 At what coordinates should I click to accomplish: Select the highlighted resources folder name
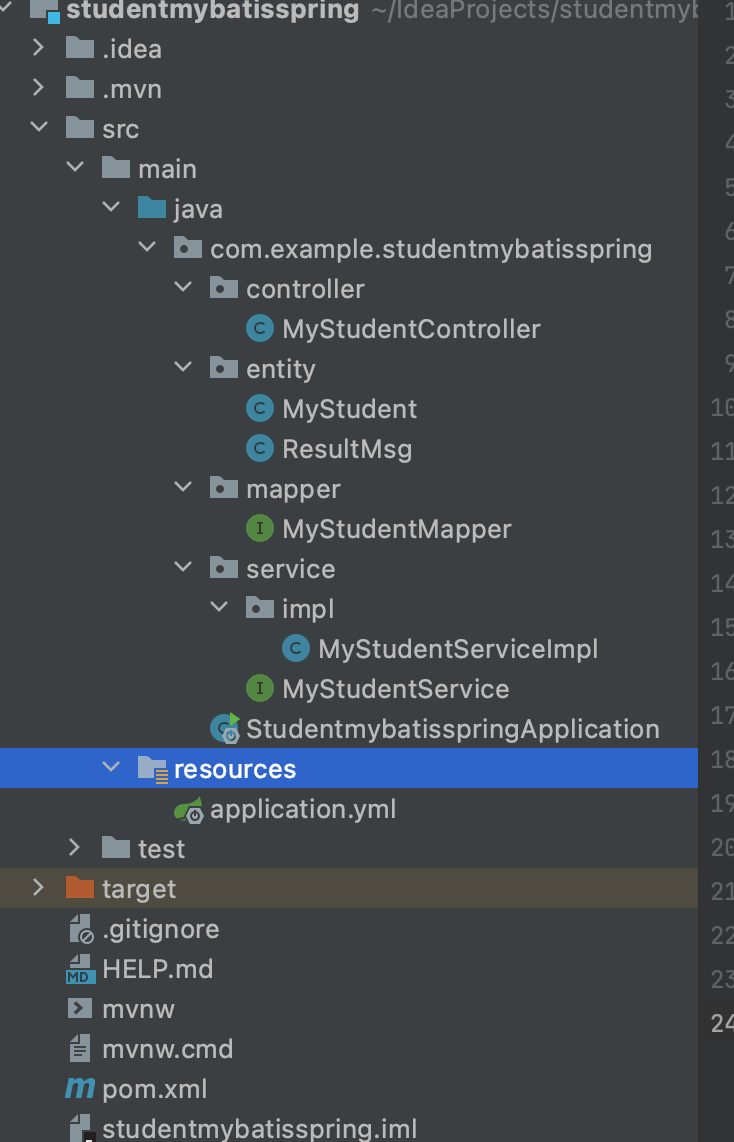click(235, 768)
